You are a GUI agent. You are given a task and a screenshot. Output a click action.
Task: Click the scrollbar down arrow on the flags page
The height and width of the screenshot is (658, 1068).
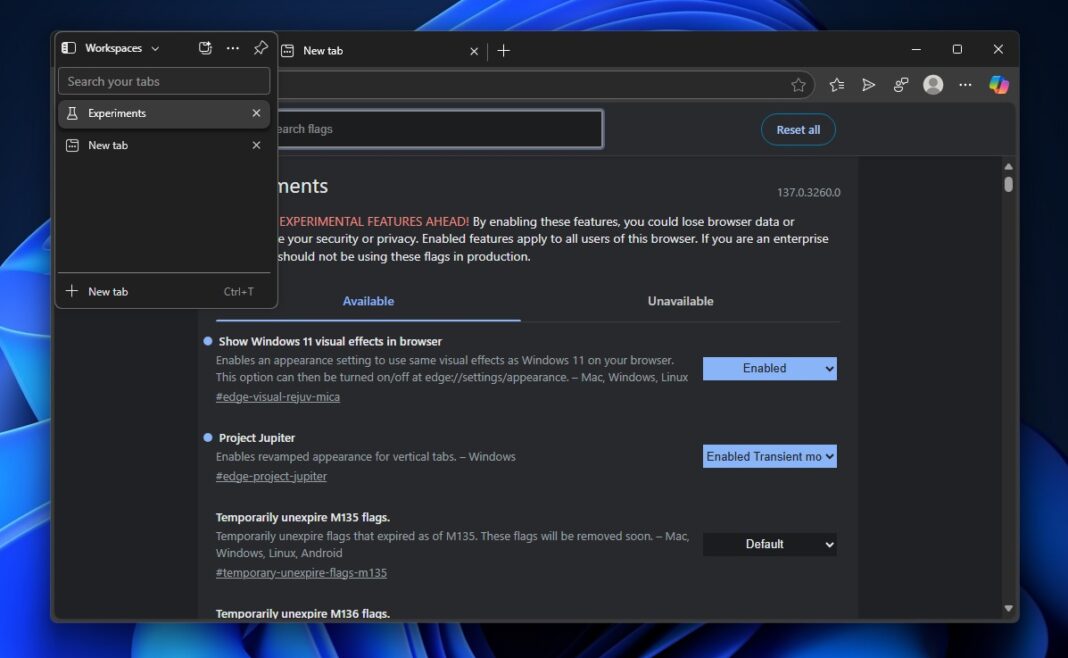coord(1008,607)
